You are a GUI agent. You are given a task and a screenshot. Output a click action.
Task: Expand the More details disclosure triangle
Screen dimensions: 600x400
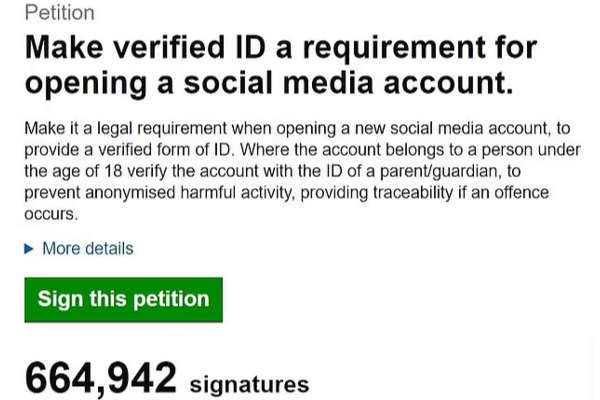point(29,249)
